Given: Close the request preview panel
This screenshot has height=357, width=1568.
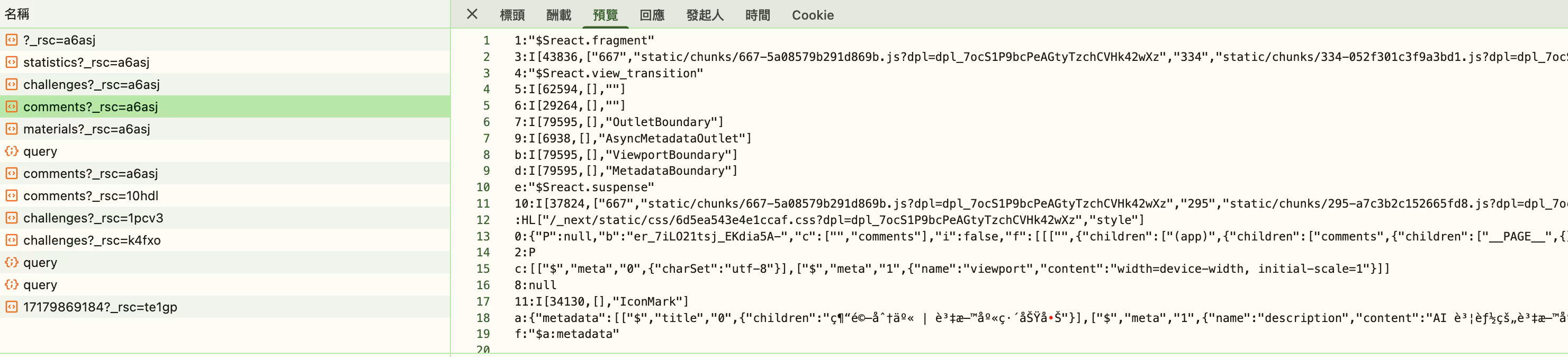Looking at the screenshot, I should point(472,14).
